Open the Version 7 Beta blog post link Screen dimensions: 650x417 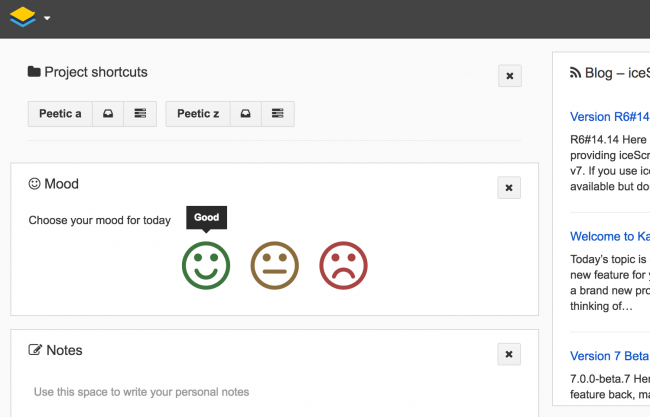(609, 356)
